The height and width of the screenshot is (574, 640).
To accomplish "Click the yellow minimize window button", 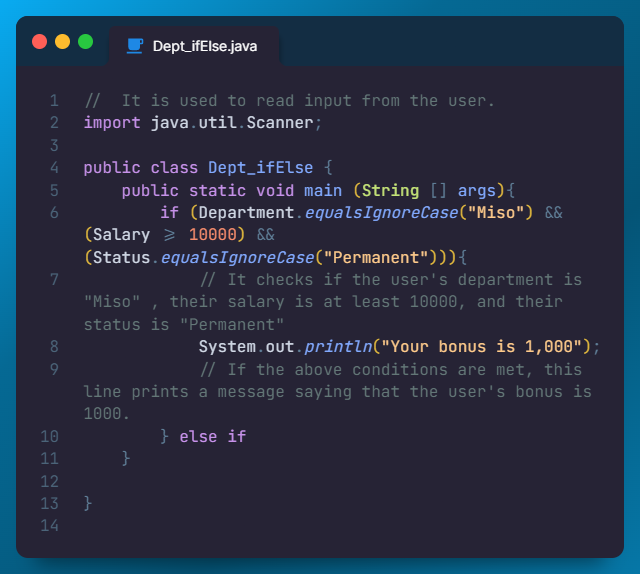I will point(62,42).
